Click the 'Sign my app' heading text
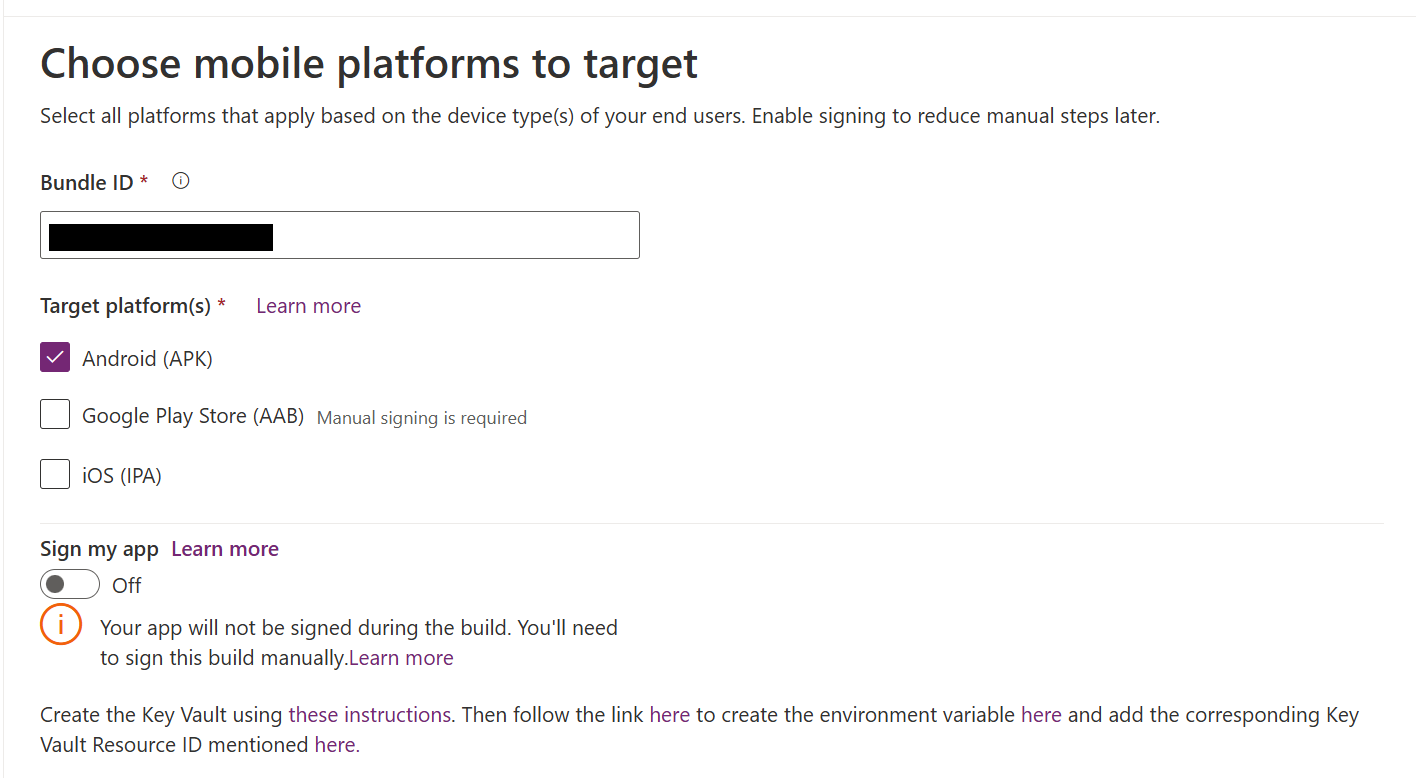This screenshot has width=1416, height=778. tap(99, 549)
